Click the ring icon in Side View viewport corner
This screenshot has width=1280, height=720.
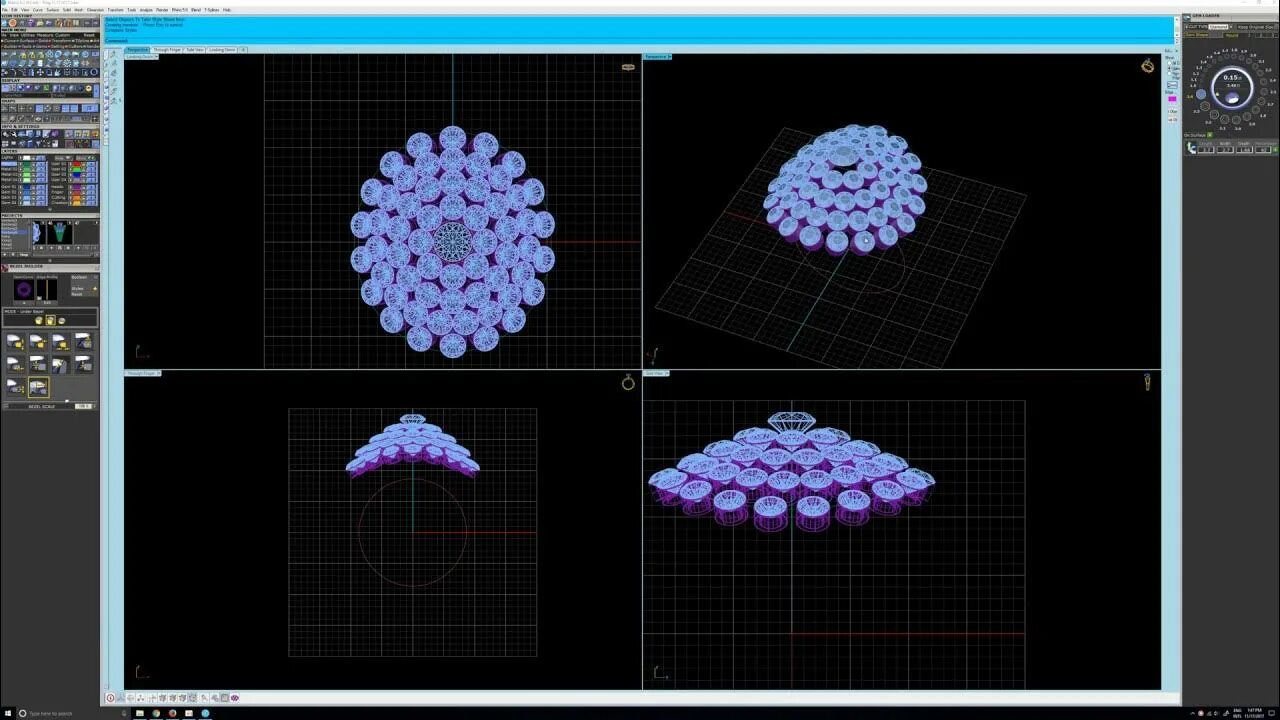[1147, 382]
